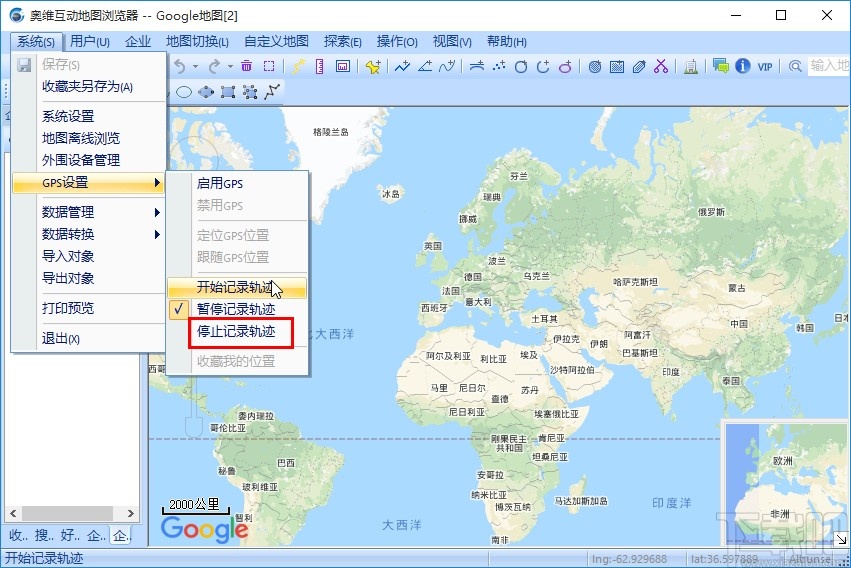Click the VIP icon in toolbar
This screenshot has width=851, height=568.
(x=765, y=67)
